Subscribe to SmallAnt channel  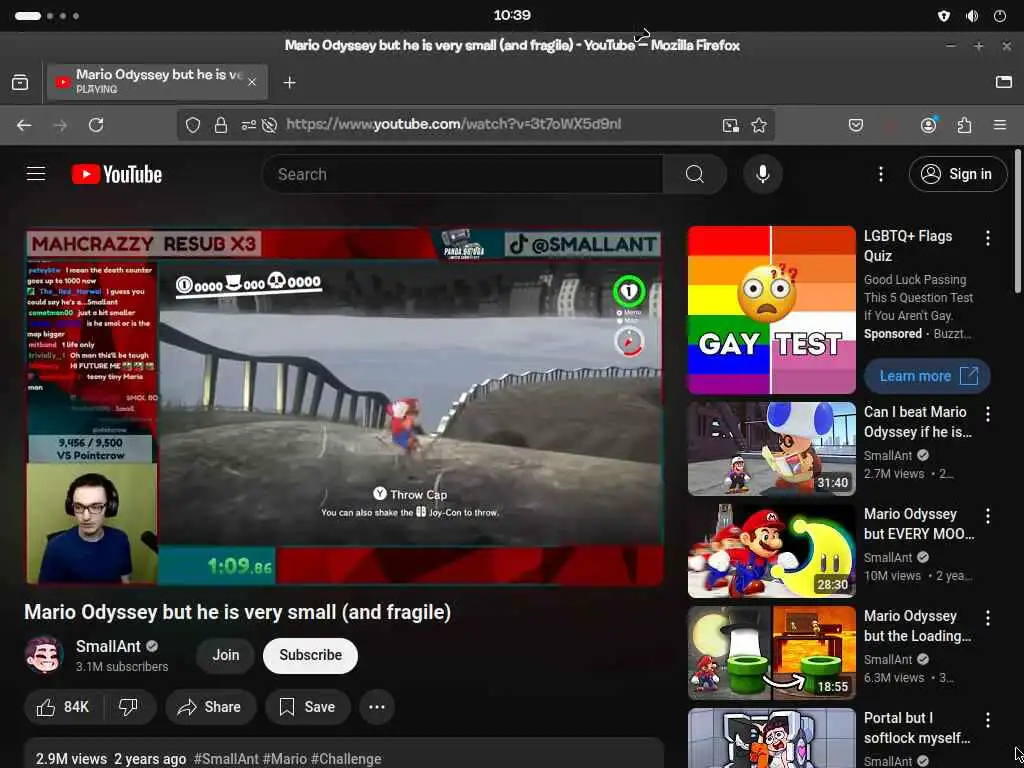point(310,655)
